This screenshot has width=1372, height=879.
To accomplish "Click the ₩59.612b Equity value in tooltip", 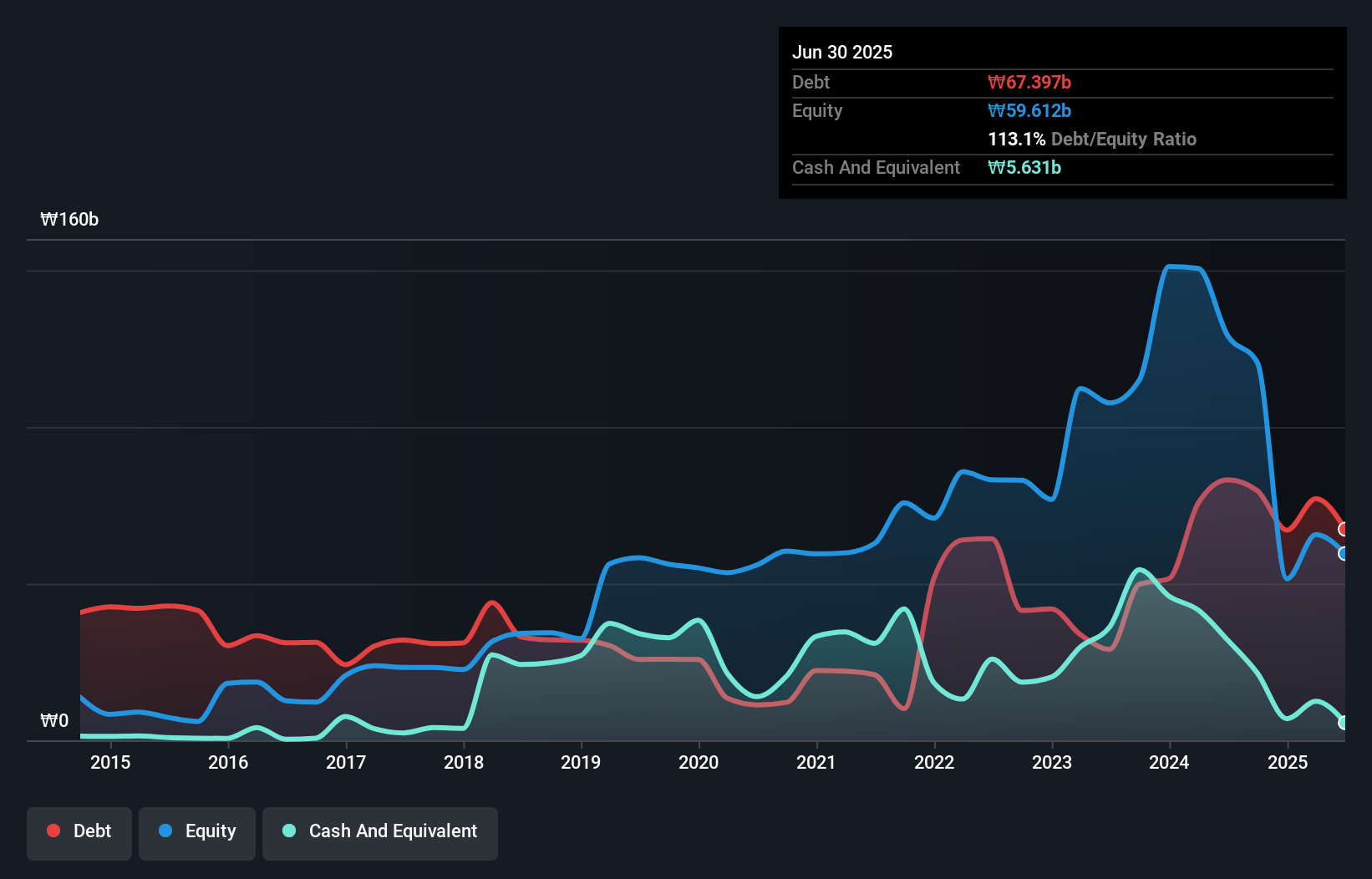I will pyautogui.click(x=1029, y=110).
